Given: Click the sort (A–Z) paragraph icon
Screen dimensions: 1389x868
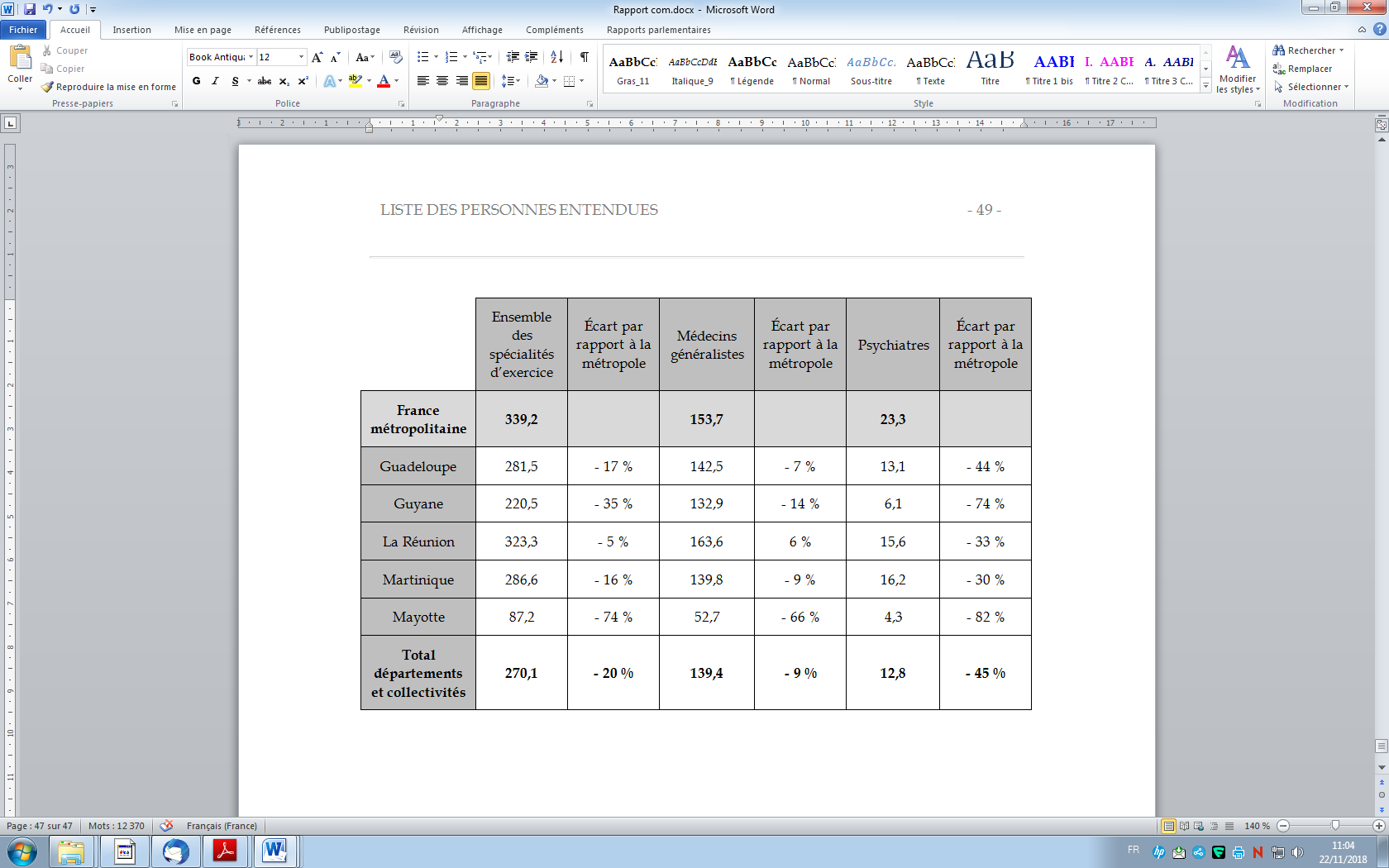Looking at the screenshot, I should [x=556, y=57].
